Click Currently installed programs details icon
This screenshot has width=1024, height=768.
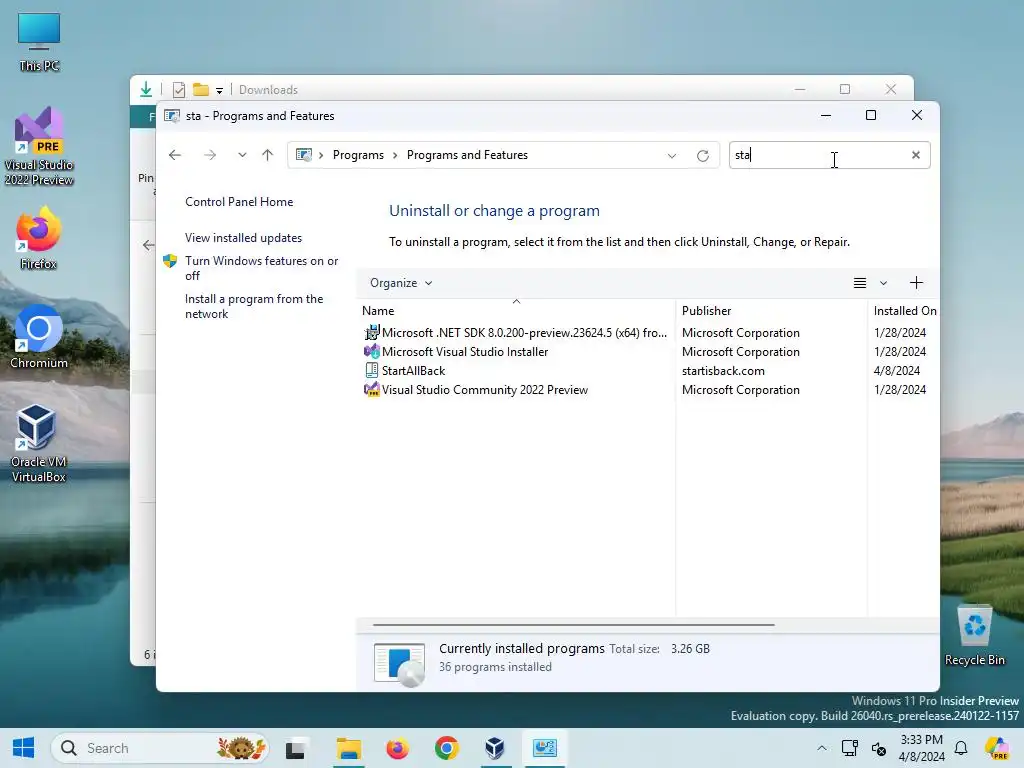point(400,664)
